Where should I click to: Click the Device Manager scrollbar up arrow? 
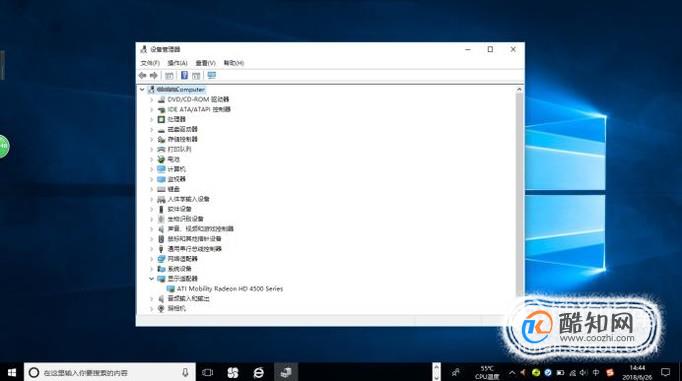coord(519,90)
